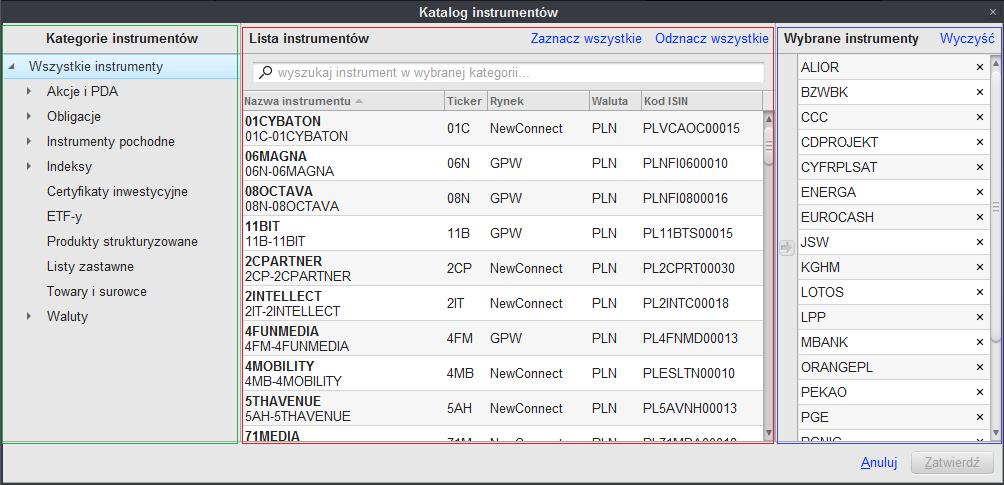The image size is (1004, 485).
Task: Remove KGHM from selected instruments
Action: (x=979, y=267)
